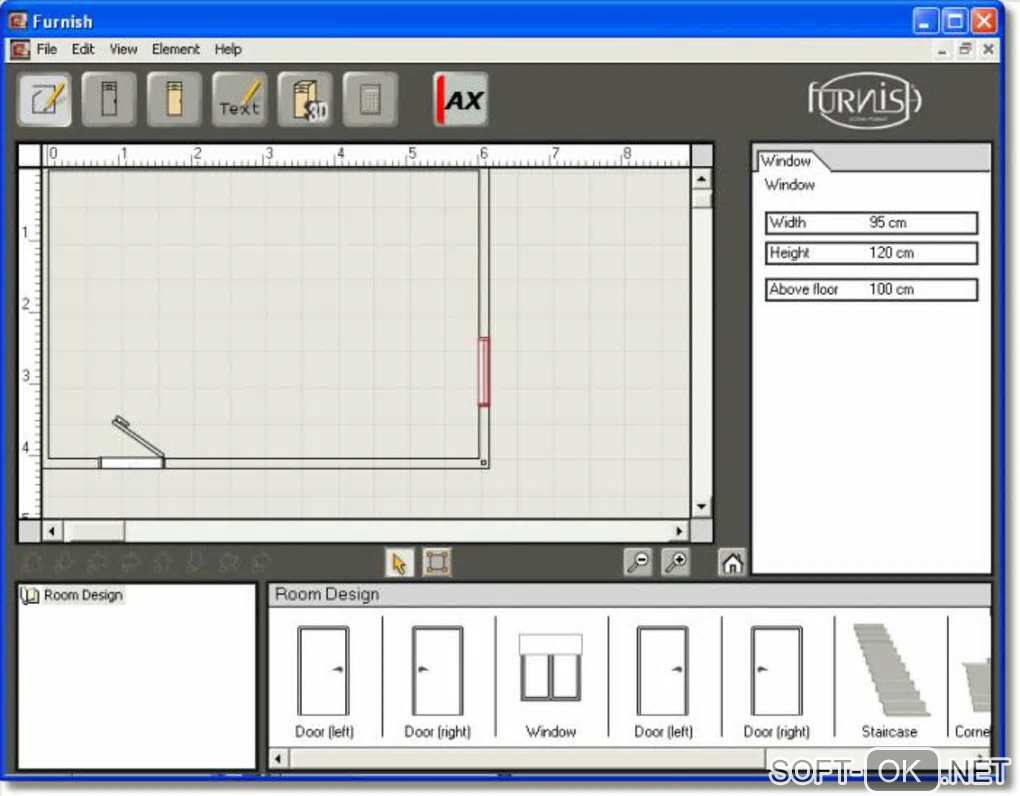Click the "Window" heading in properties panel

coord(790,185)
